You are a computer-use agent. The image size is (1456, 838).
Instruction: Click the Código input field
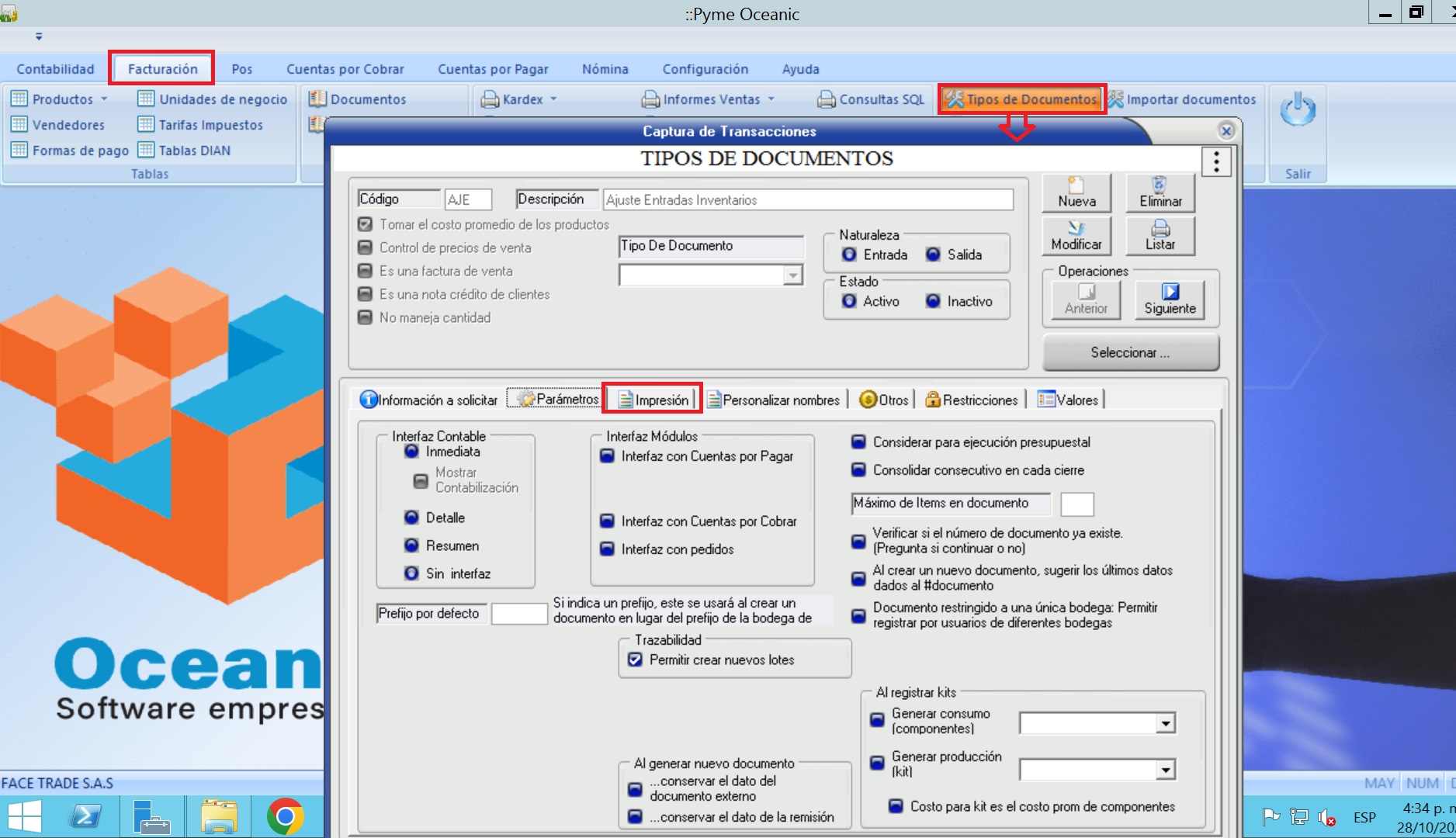click(468, 199)
